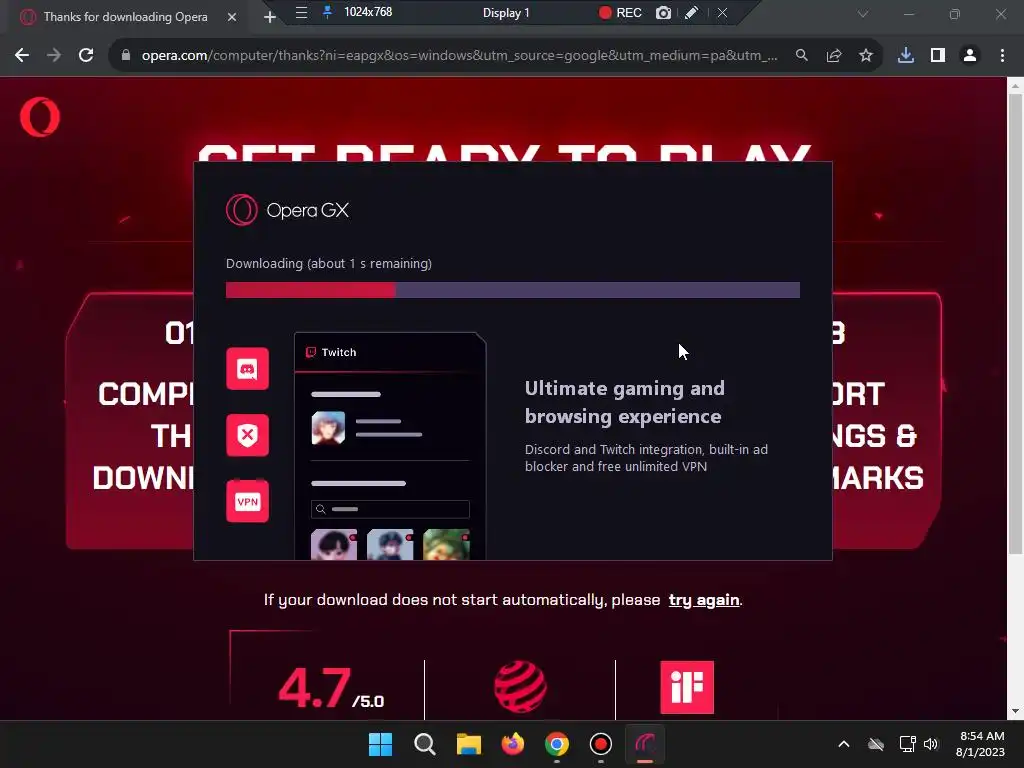The image size is (1024, 768).
Task: Open the zoom magnifier in the address bar
Action: click(801, 56)
